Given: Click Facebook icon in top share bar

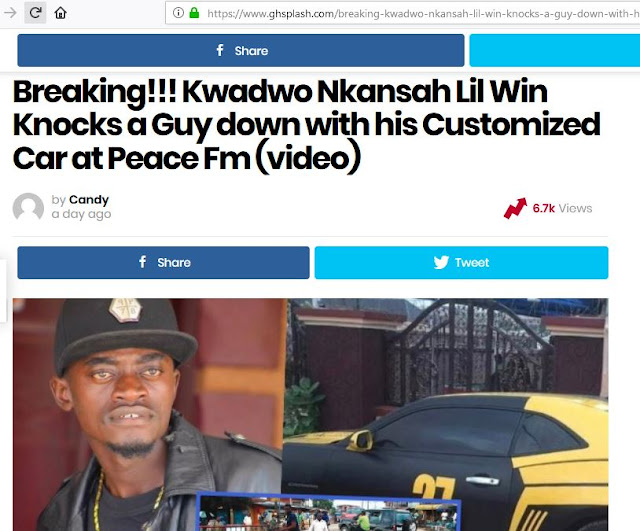Looking at the screenshot, I should click(220, 50).
